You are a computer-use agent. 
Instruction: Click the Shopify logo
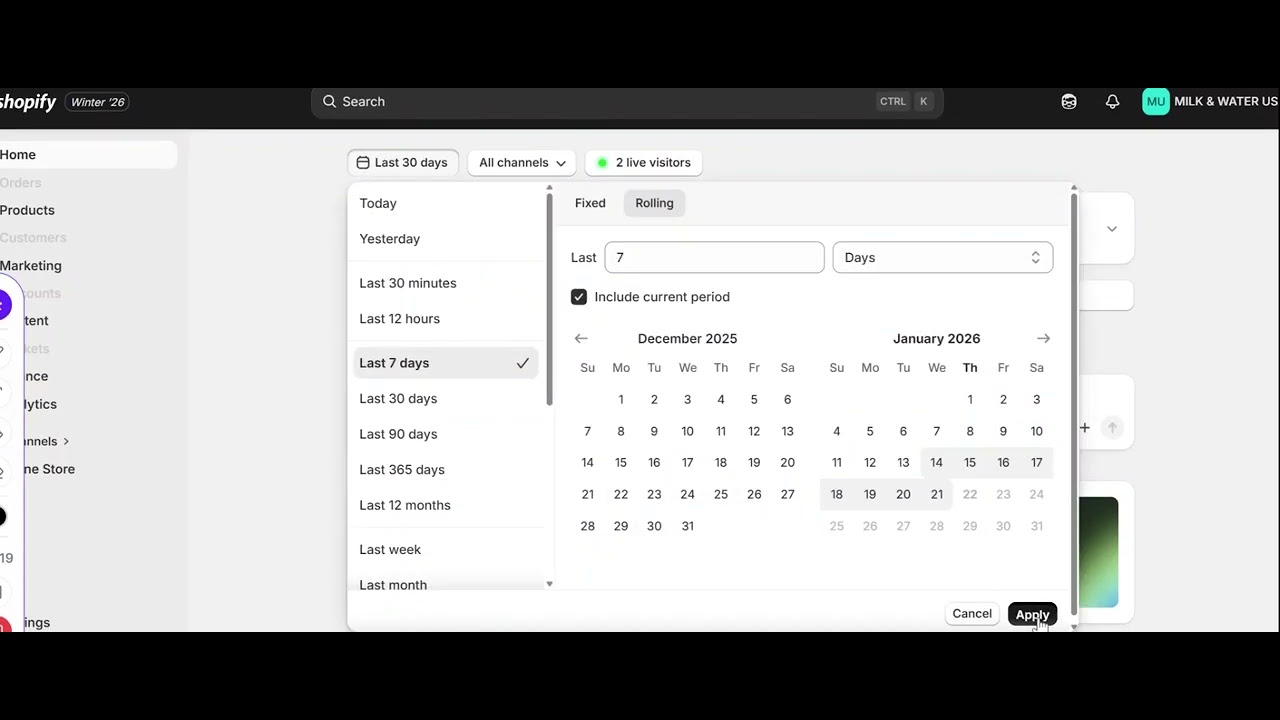28,102
